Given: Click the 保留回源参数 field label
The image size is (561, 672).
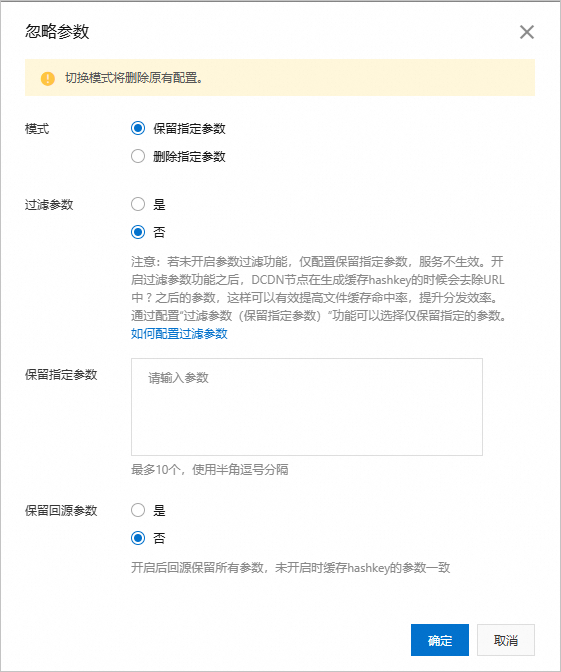Looking at the screenshot, I should 61,510.
